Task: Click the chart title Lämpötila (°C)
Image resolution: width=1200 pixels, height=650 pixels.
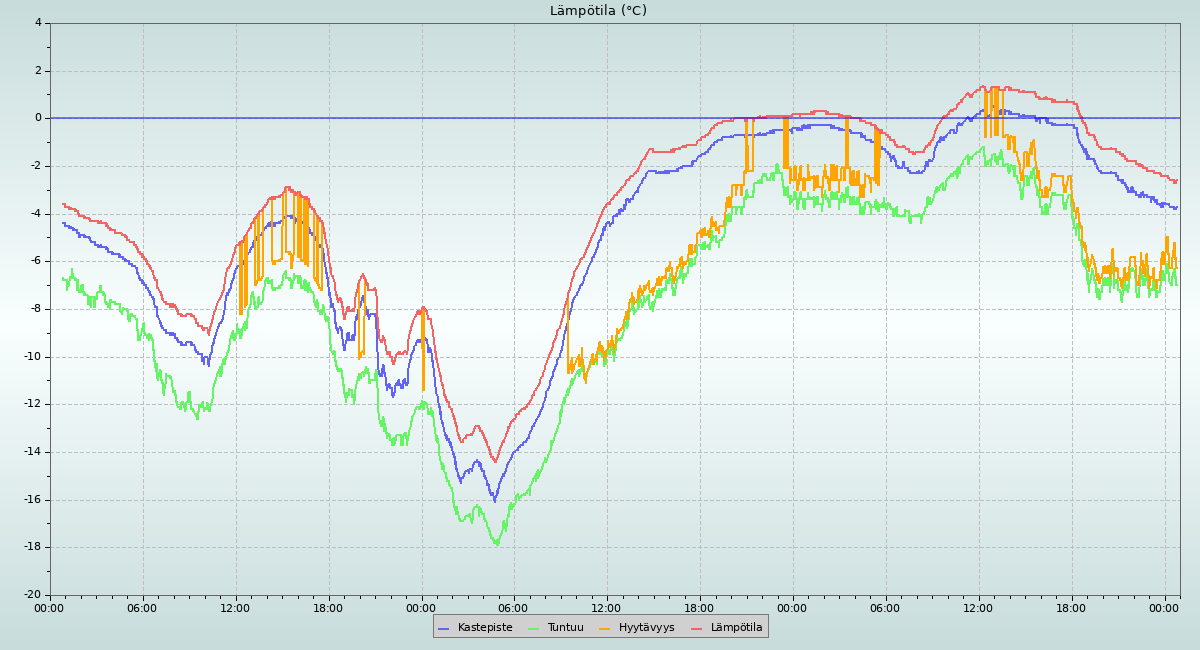Action: pyautogui.click(x=598, y=11)
